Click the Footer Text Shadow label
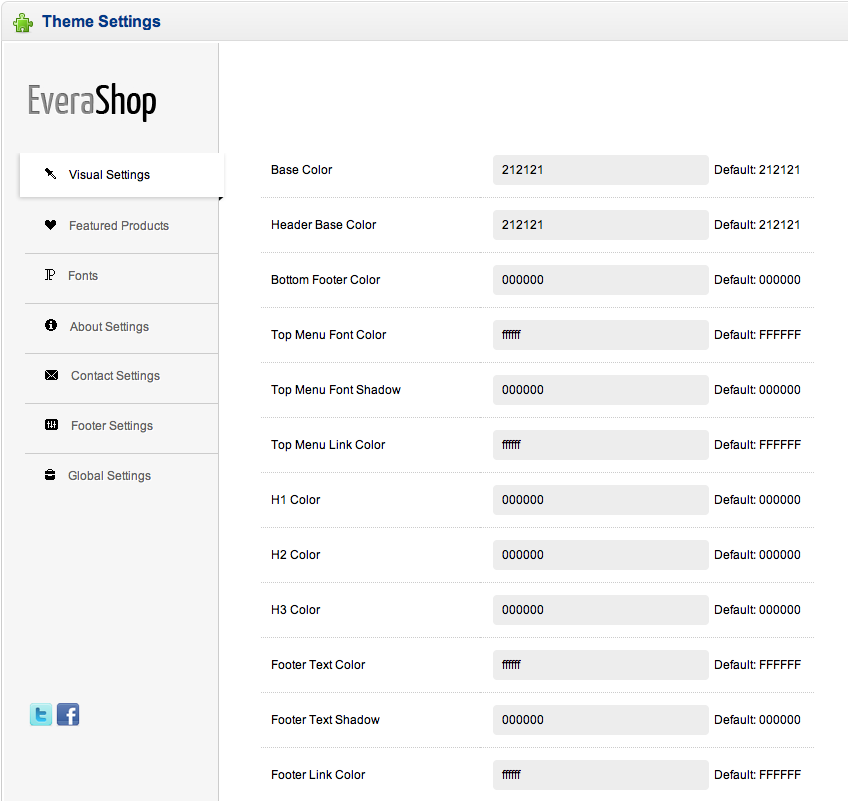The image size is (848, 801). tap(325, 720)
